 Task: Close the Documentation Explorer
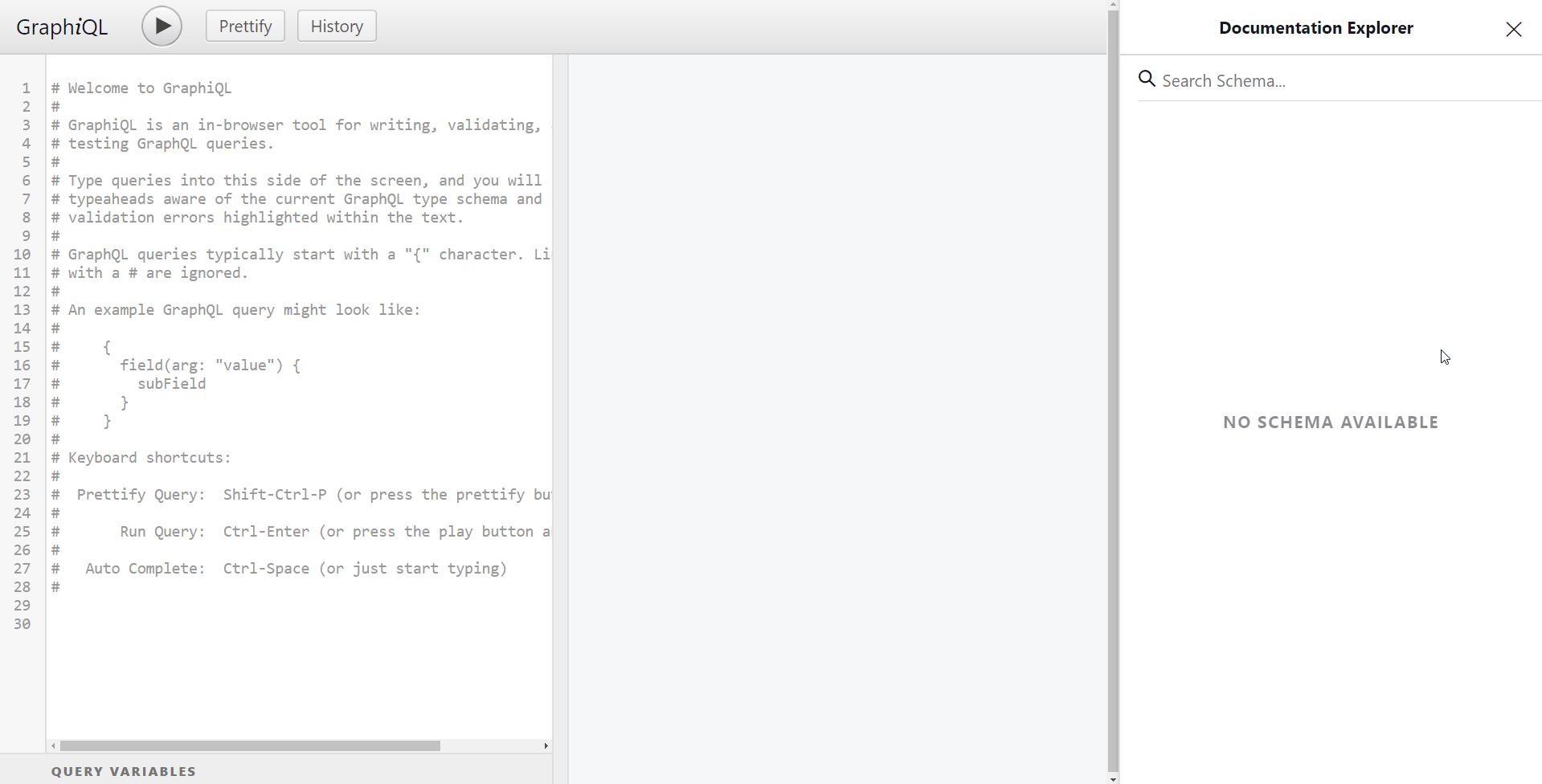click(x=1514, y=29)
